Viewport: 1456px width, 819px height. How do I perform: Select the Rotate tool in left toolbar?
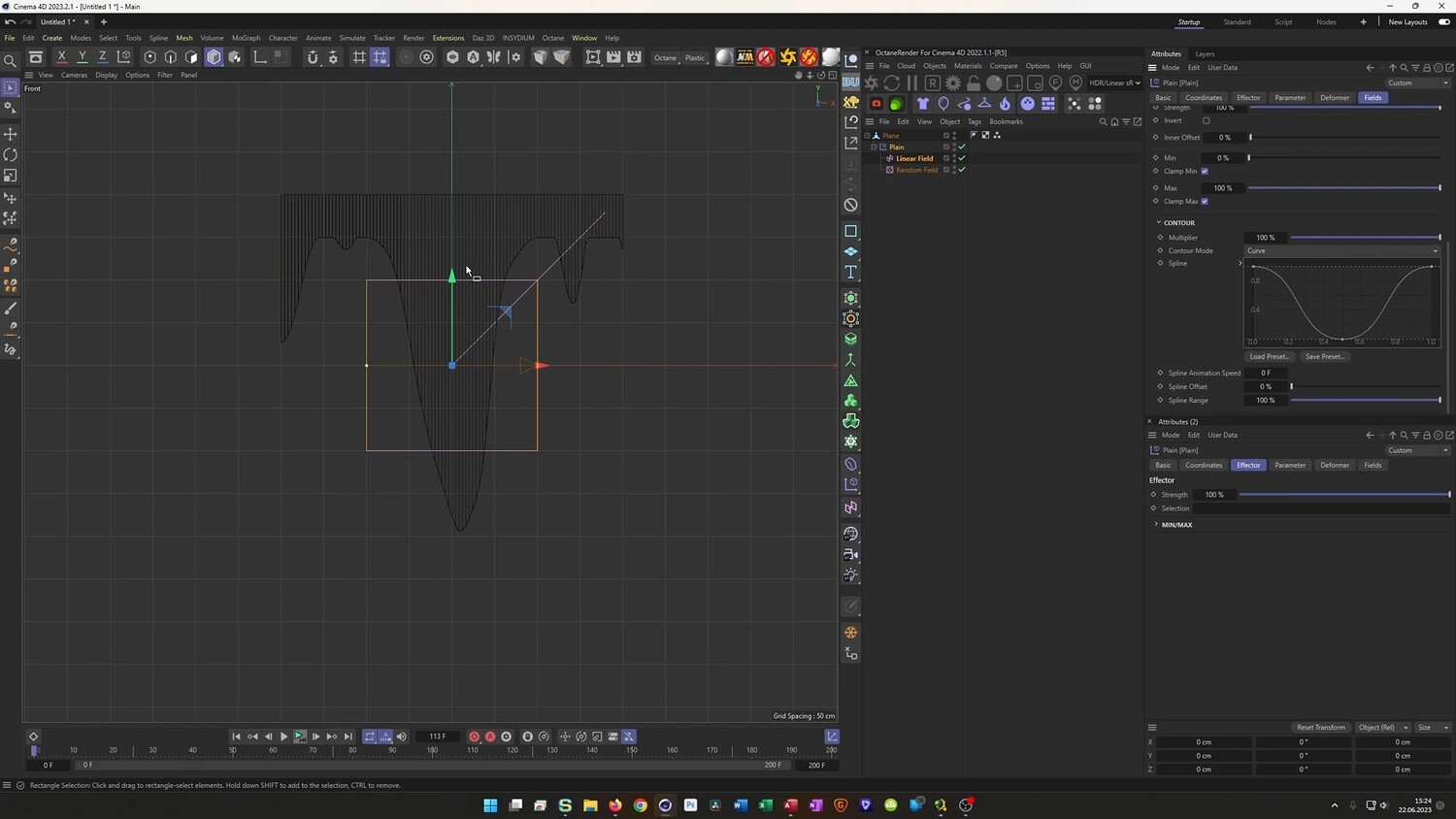(x=11, y=155)
